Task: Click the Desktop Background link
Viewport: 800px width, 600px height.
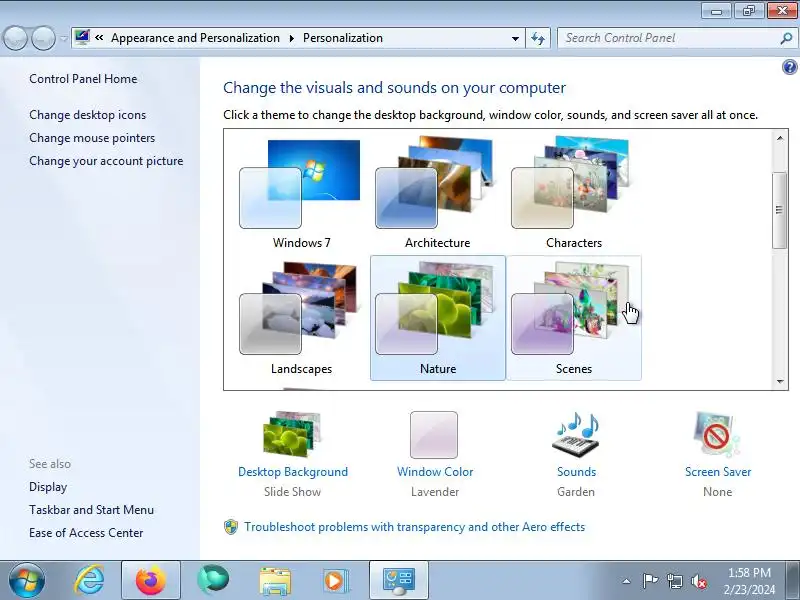Action: (x=293, y=472)
